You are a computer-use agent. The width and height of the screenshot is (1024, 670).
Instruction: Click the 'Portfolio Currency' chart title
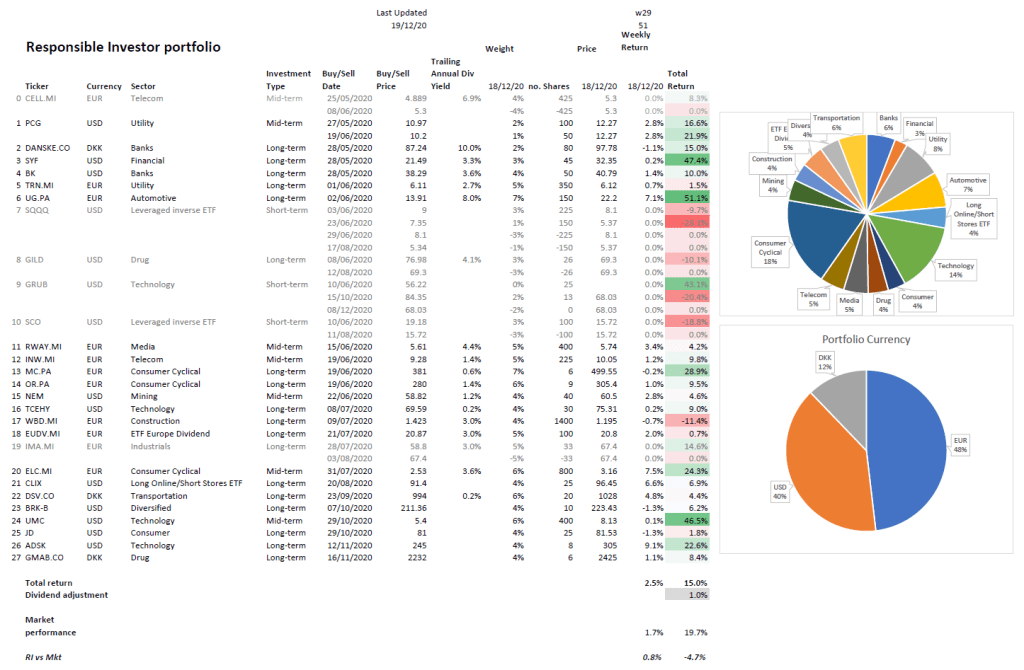click(x=866, y=339)
